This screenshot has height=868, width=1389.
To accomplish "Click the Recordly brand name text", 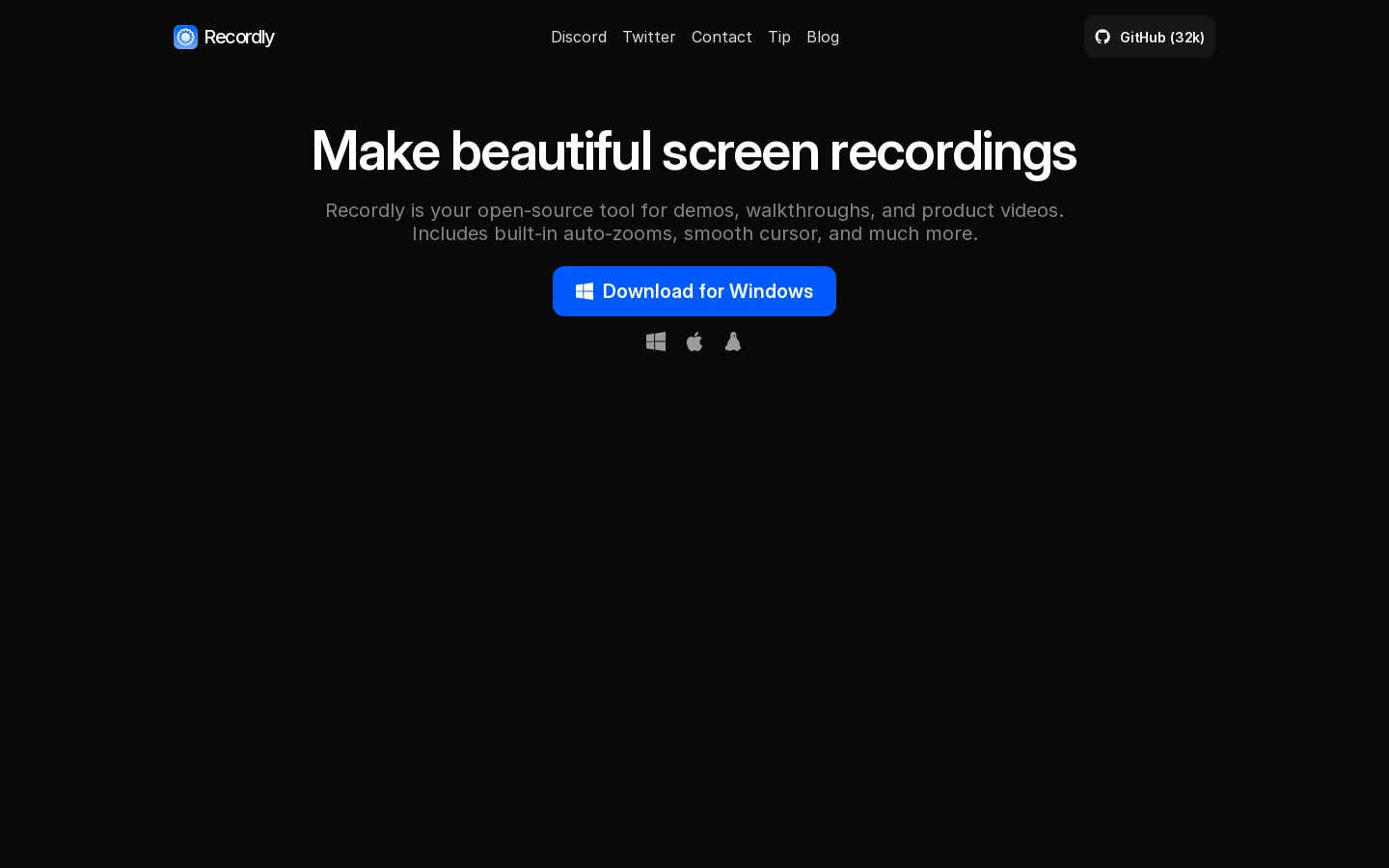I will coord(239,37).
